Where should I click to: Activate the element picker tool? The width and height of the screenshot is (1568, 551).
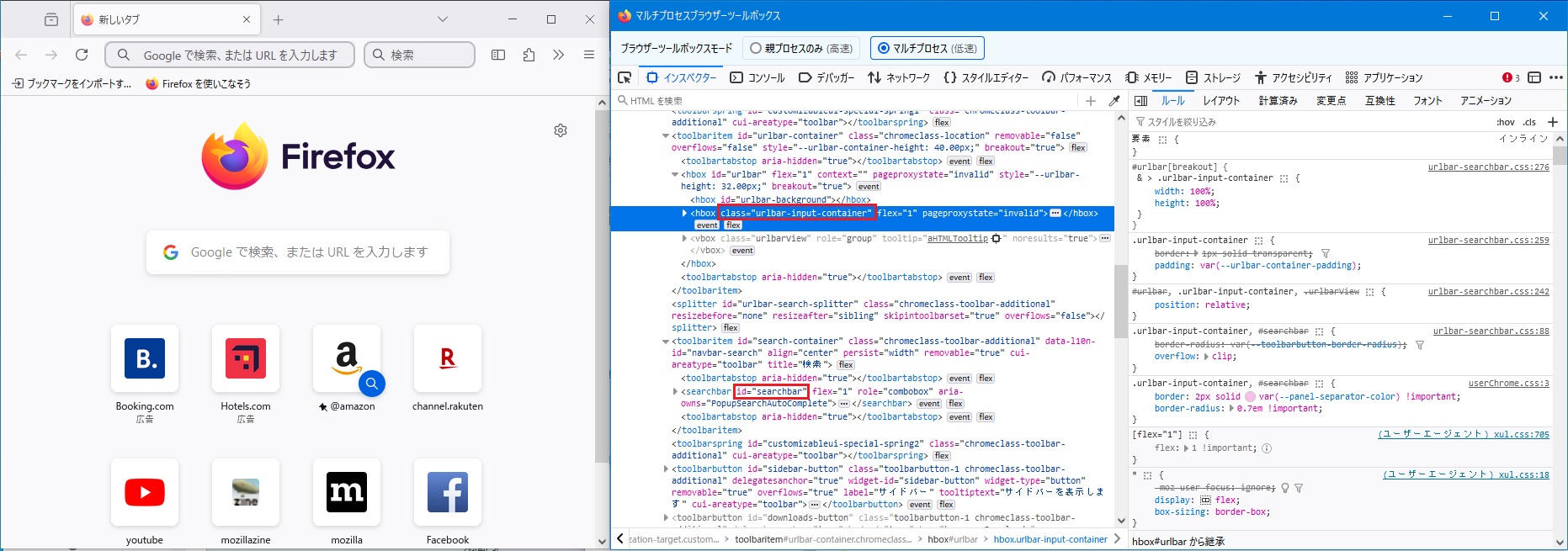pos(625,77)
